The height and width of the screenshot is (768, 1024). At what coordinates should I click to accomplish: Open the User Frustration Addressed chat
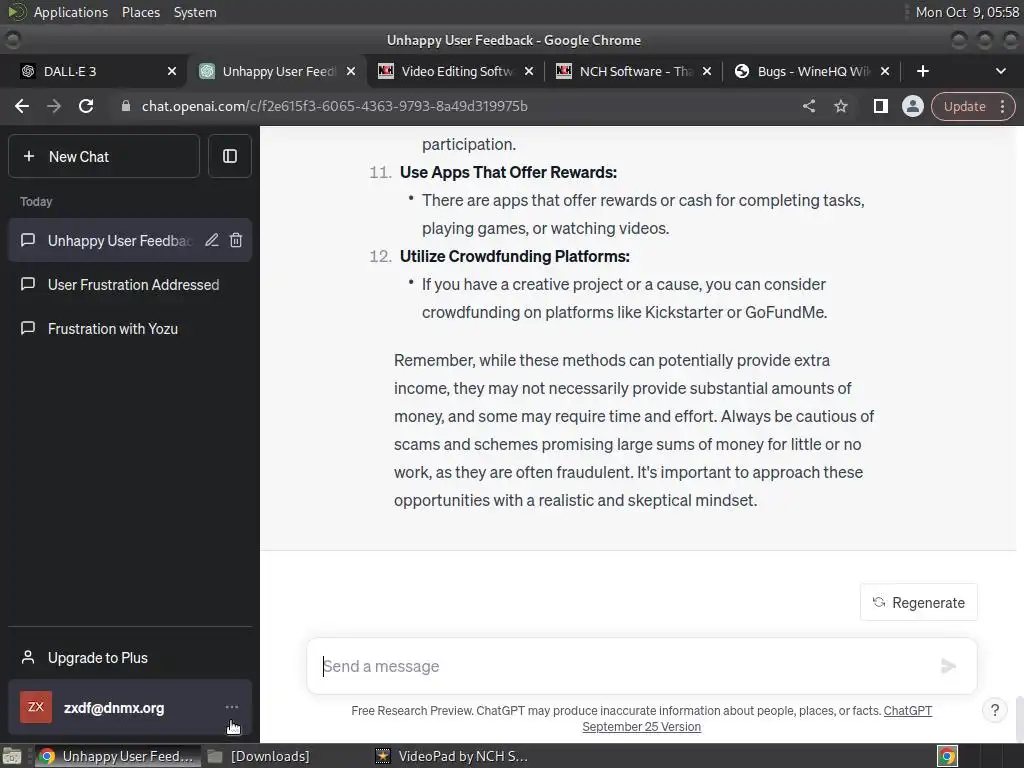click(x=130, y=285)
